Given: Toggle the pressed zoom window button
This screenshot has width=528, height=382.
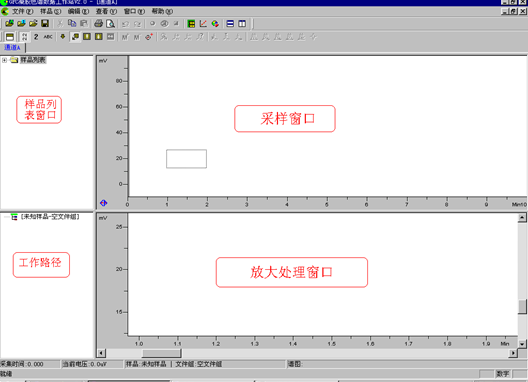Looking at the screenshot, I should [75, 37].
